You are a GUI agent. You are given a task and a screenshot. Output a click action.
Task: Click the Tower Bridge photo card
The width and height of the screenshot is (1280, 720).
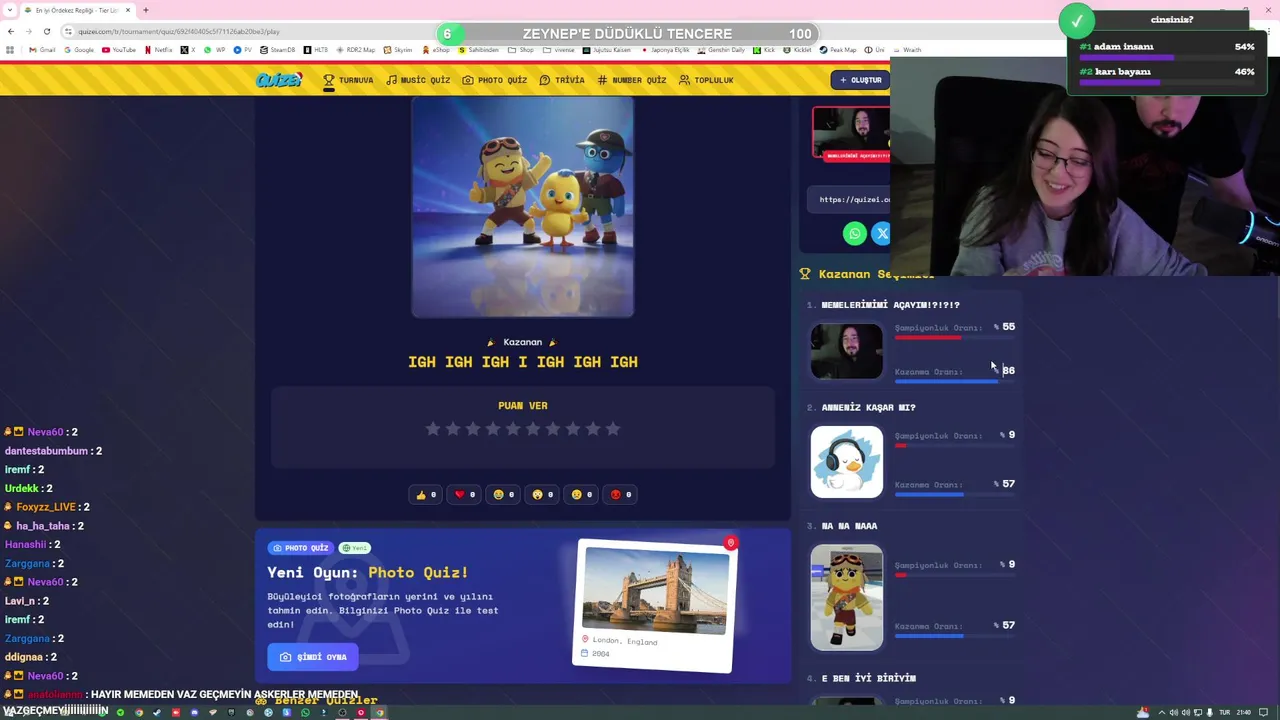(x=654, y=606)
